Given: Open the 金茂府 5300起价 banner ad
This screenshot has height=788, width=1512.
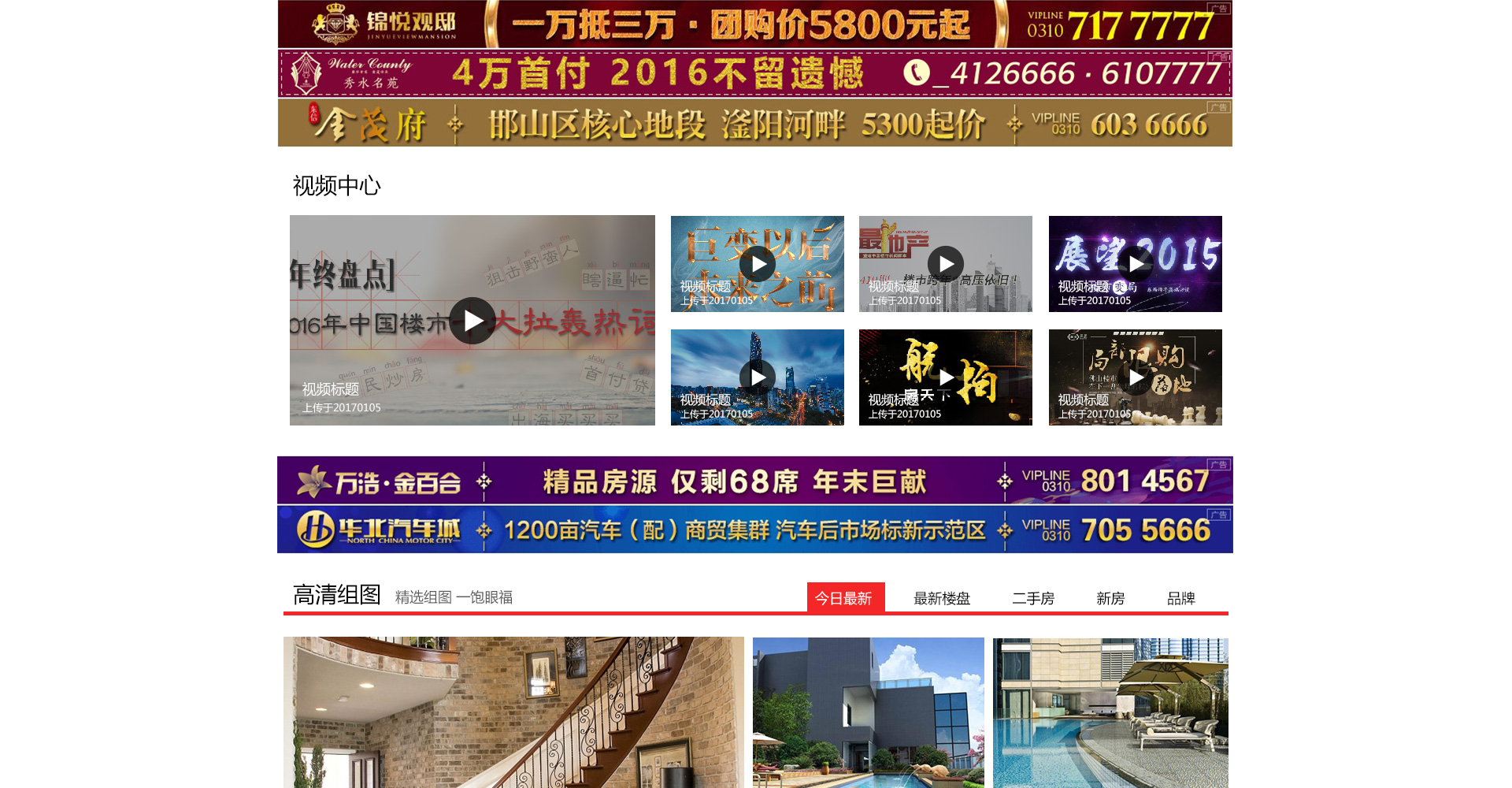Looking at the screenshot, I should pyautogui.click(x=754, y=123).
